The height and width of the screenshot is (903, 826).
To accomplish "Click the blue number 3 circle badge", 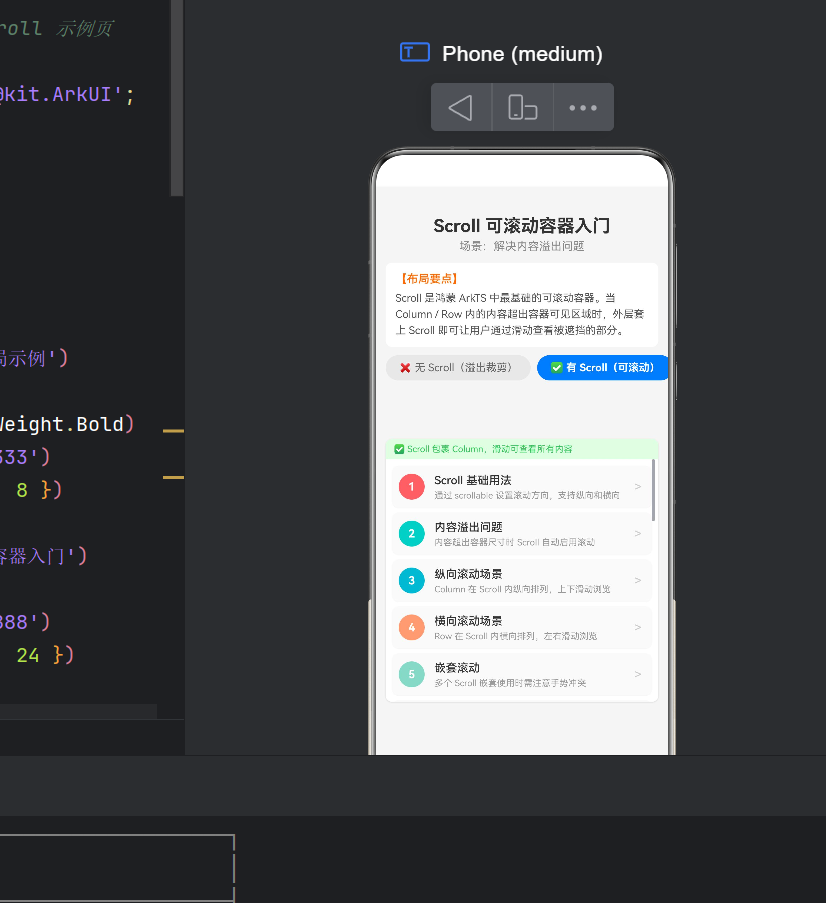I will pyautogui.click(x=411, y=580).
